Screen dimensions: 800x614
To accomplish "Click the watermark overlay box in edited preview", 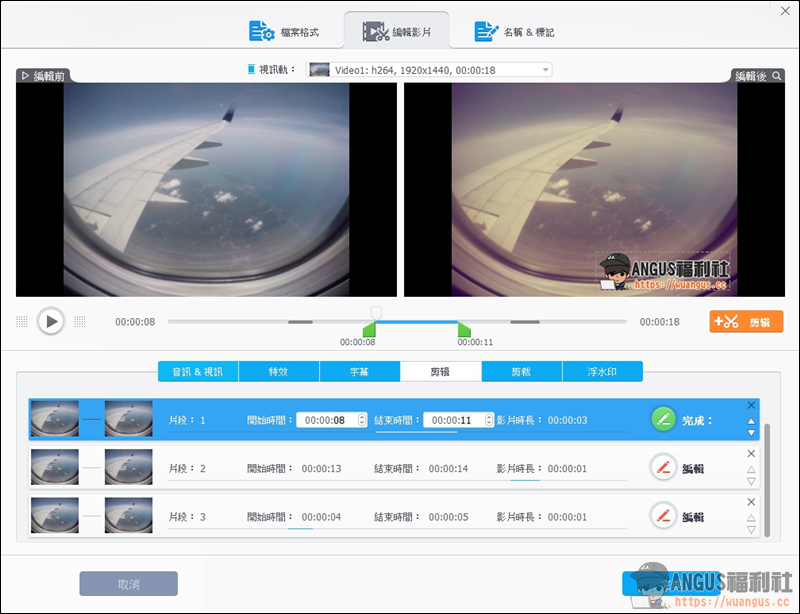I will tap(663, 272).
